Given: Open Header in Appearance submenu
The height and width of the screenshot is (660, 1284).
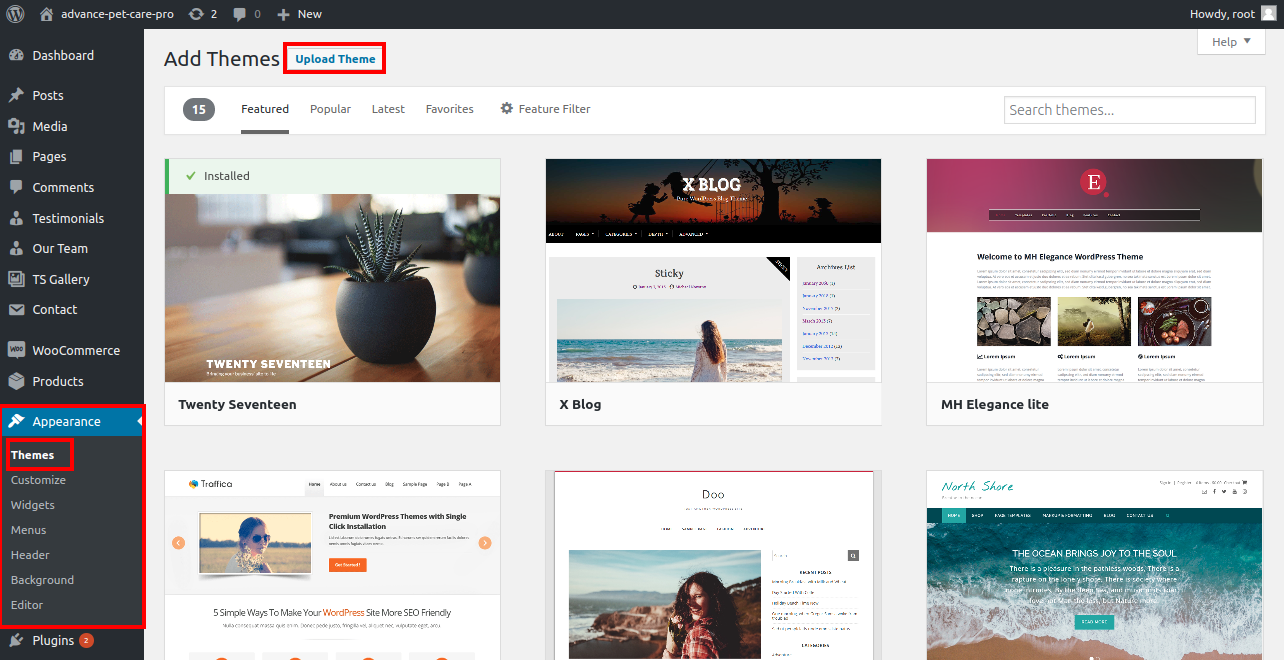Looking at the screenshot, I should coord(30,555).
